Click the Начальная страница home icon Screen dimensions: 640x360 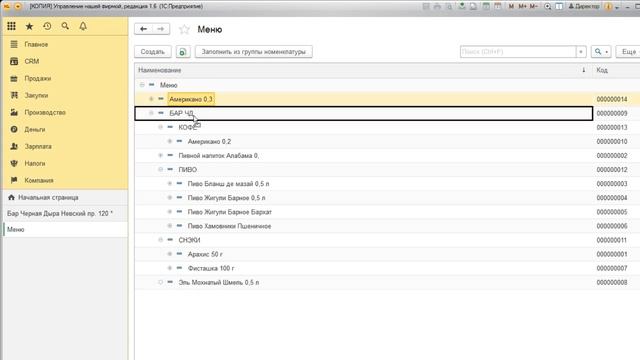[11, 198]
